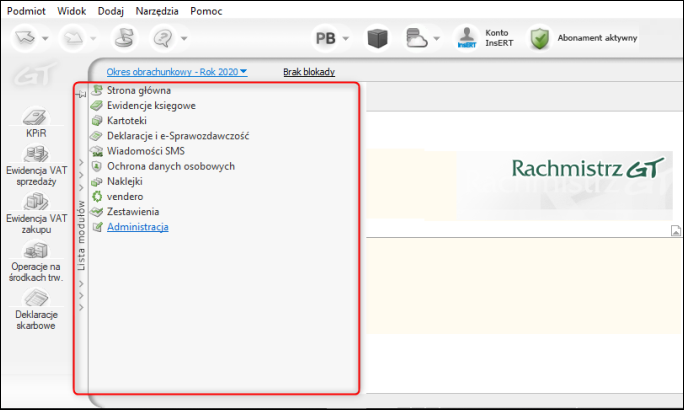Open the Widok menu

pos(72,11)
